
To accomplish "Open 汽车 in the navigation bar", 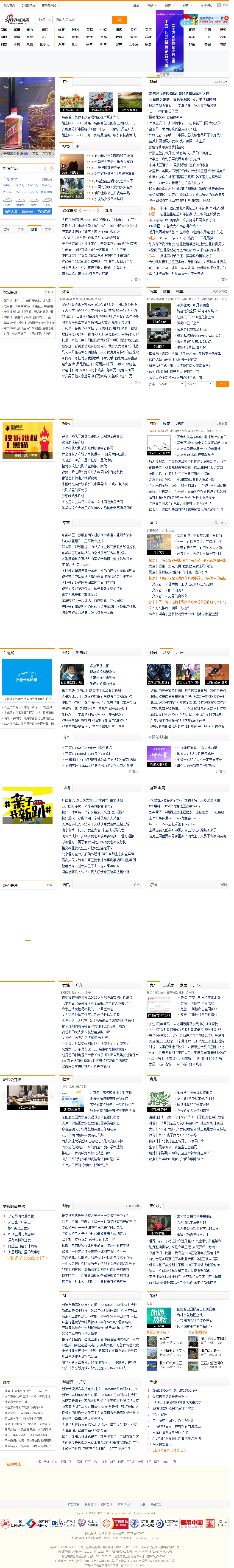I will [61, 44].
